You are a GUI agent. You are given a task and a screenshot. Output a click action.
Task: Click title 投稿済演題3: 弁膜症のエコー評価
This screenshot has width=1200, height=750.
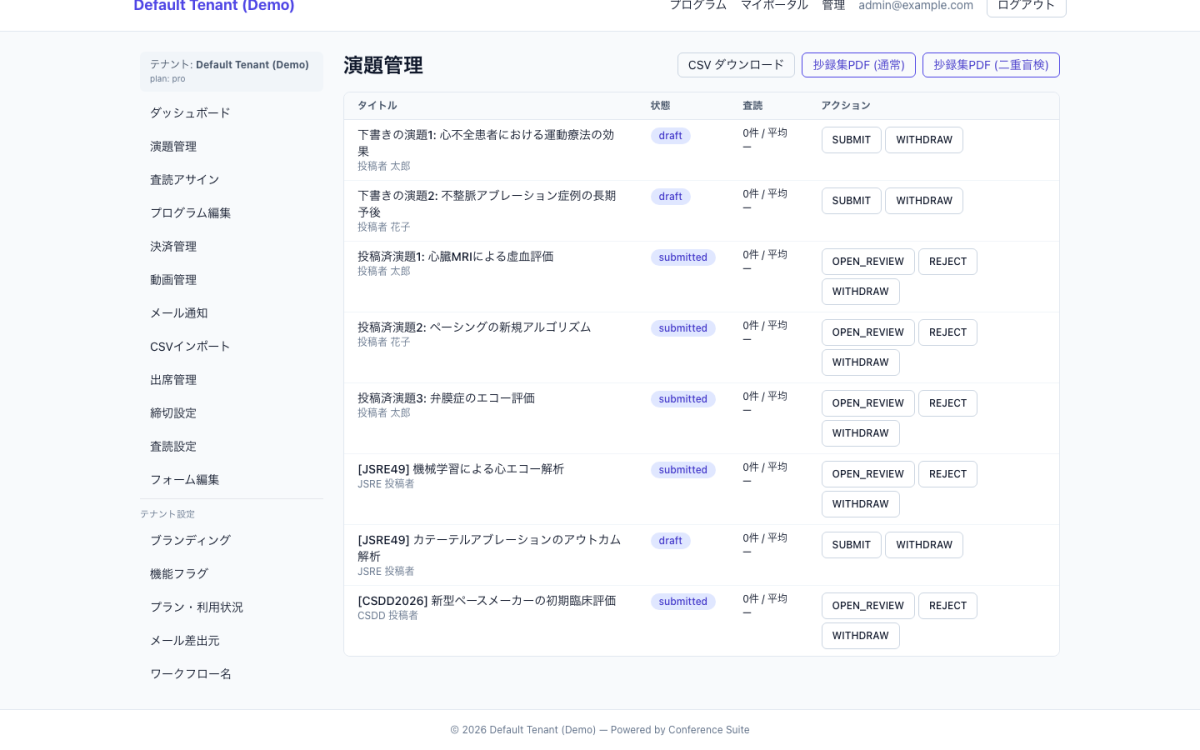446,398
